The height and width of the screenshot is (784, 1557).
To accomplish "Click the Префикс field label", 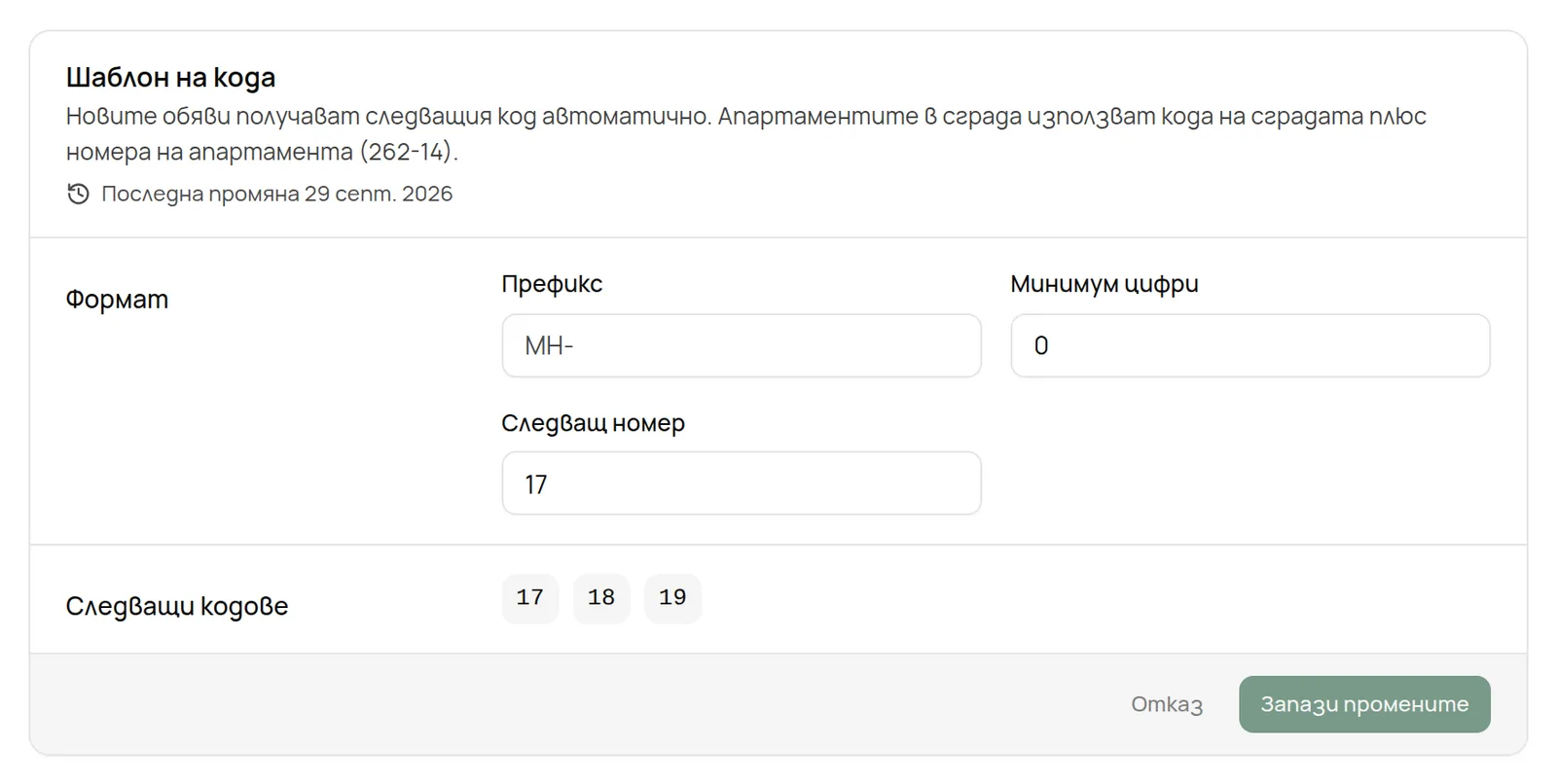I will click(x=552, y=284).
